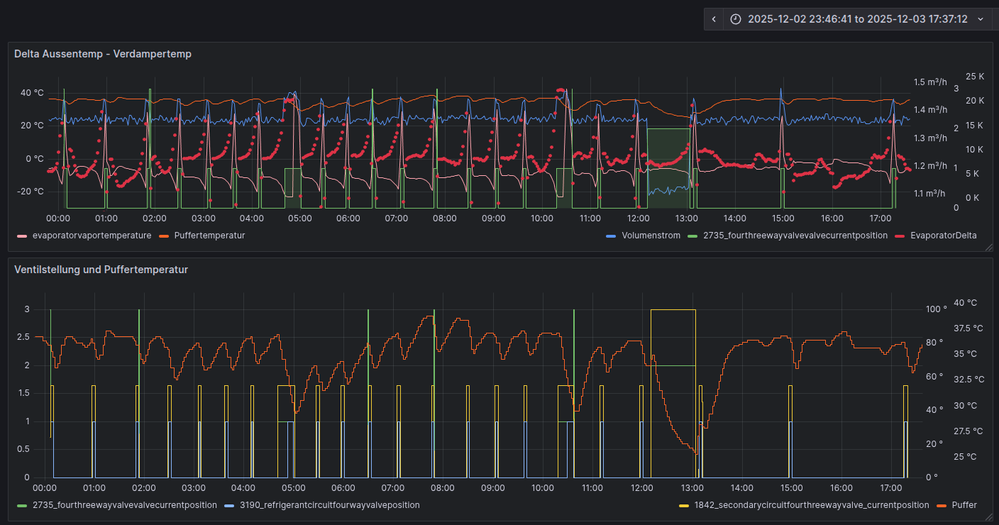Open Delta Aussentemp - Verdampertemp panel title menu
The width and height of the screenshot is (999, 525).
pyautogui.click(x=102, y=54)
